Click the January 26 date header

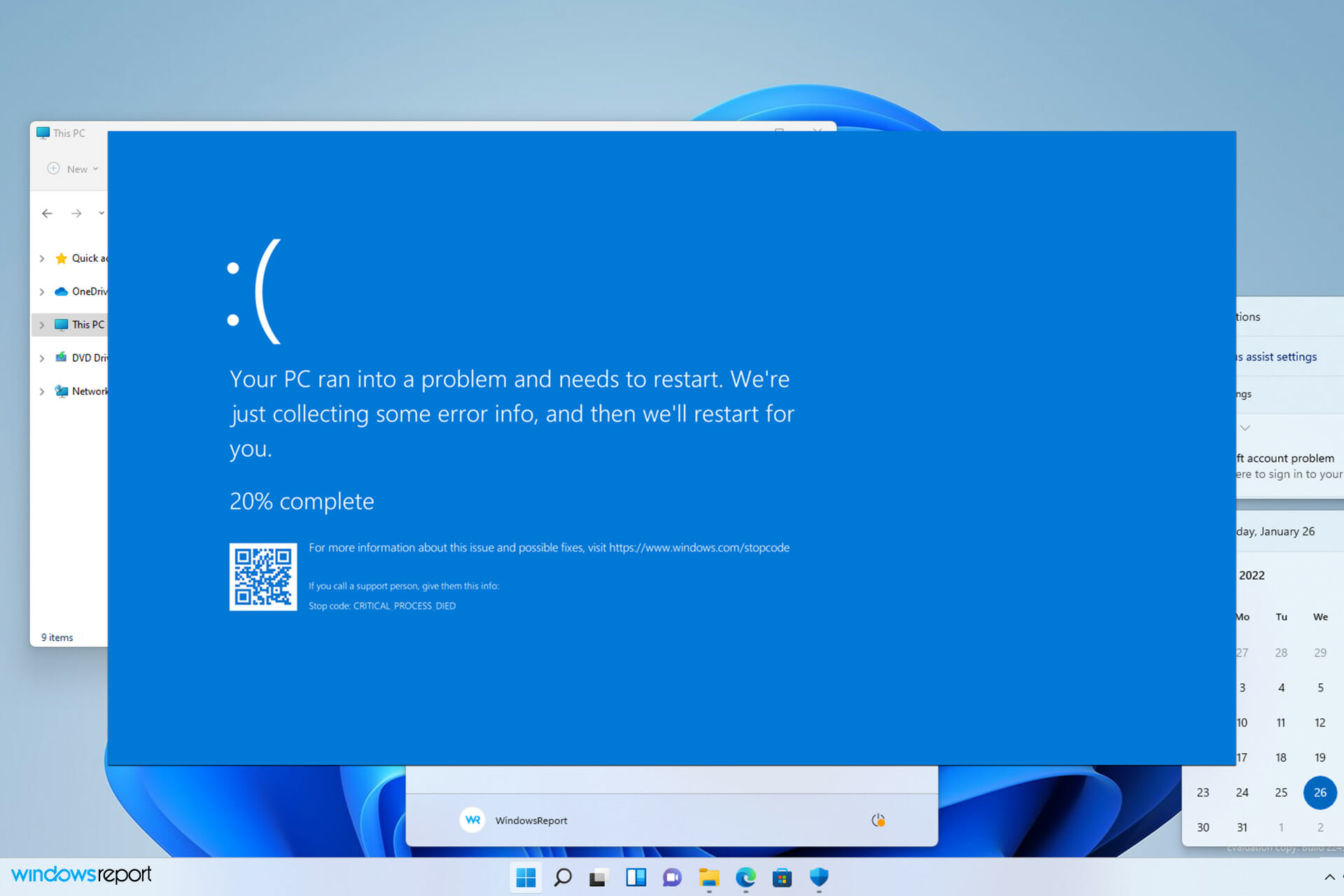point(1275,531)
